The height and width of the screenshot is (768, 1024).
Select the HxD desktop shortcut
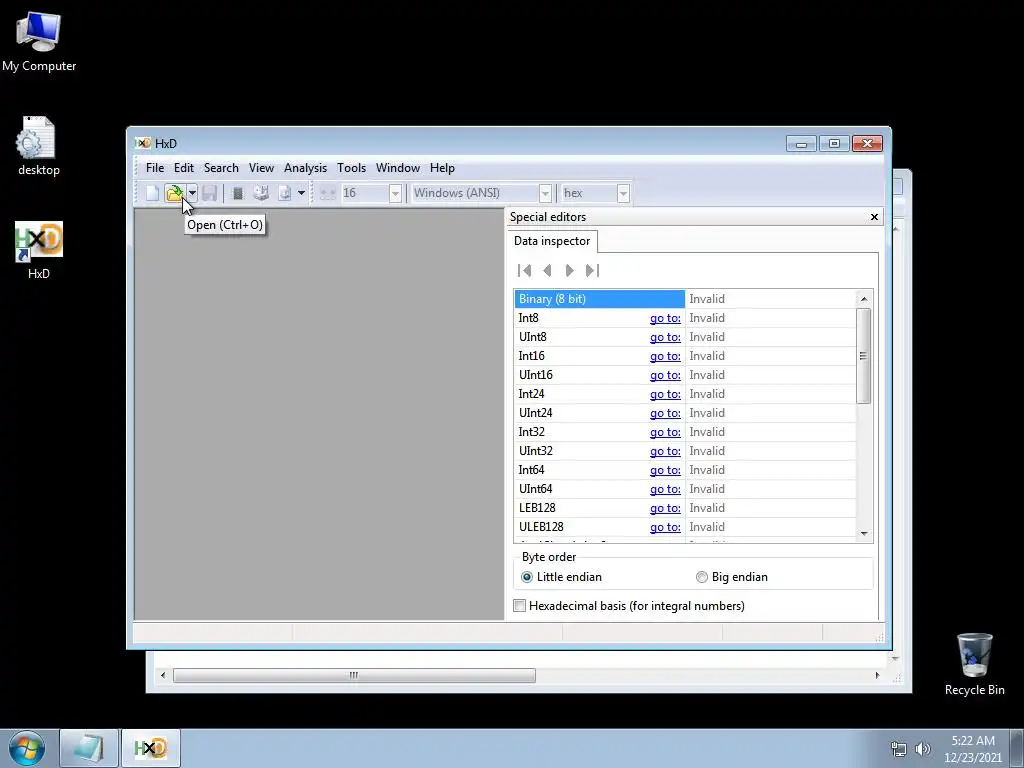(39, 250)
